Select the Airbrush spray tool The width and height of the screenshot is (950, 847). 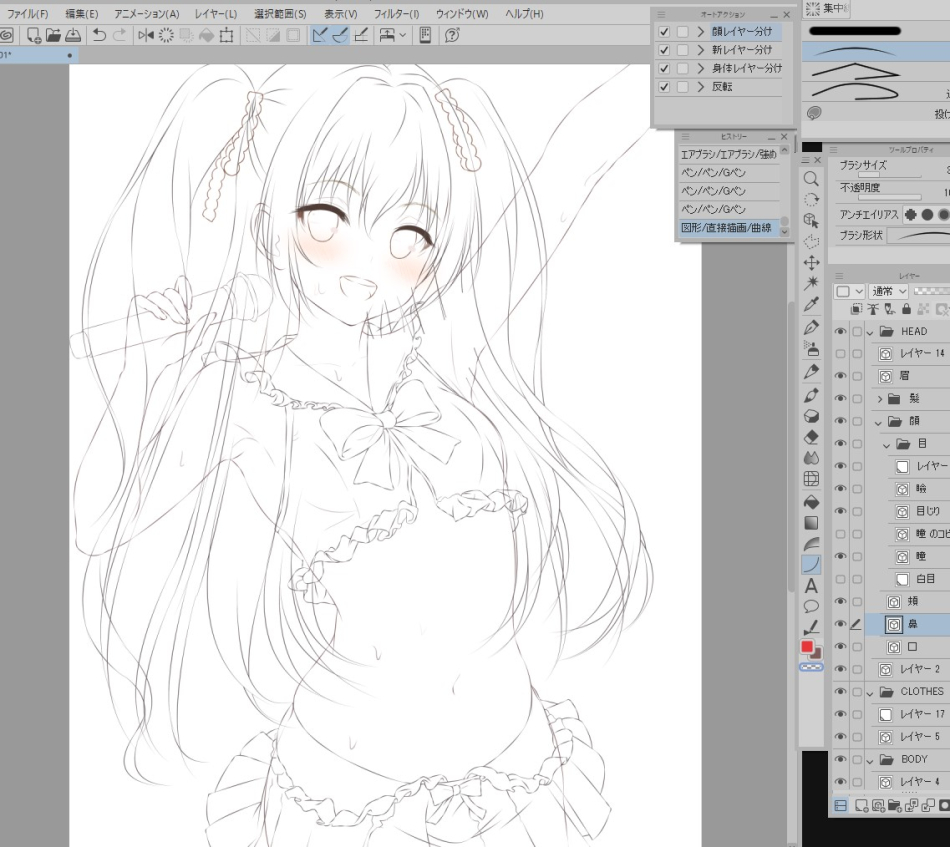(811, 349)
